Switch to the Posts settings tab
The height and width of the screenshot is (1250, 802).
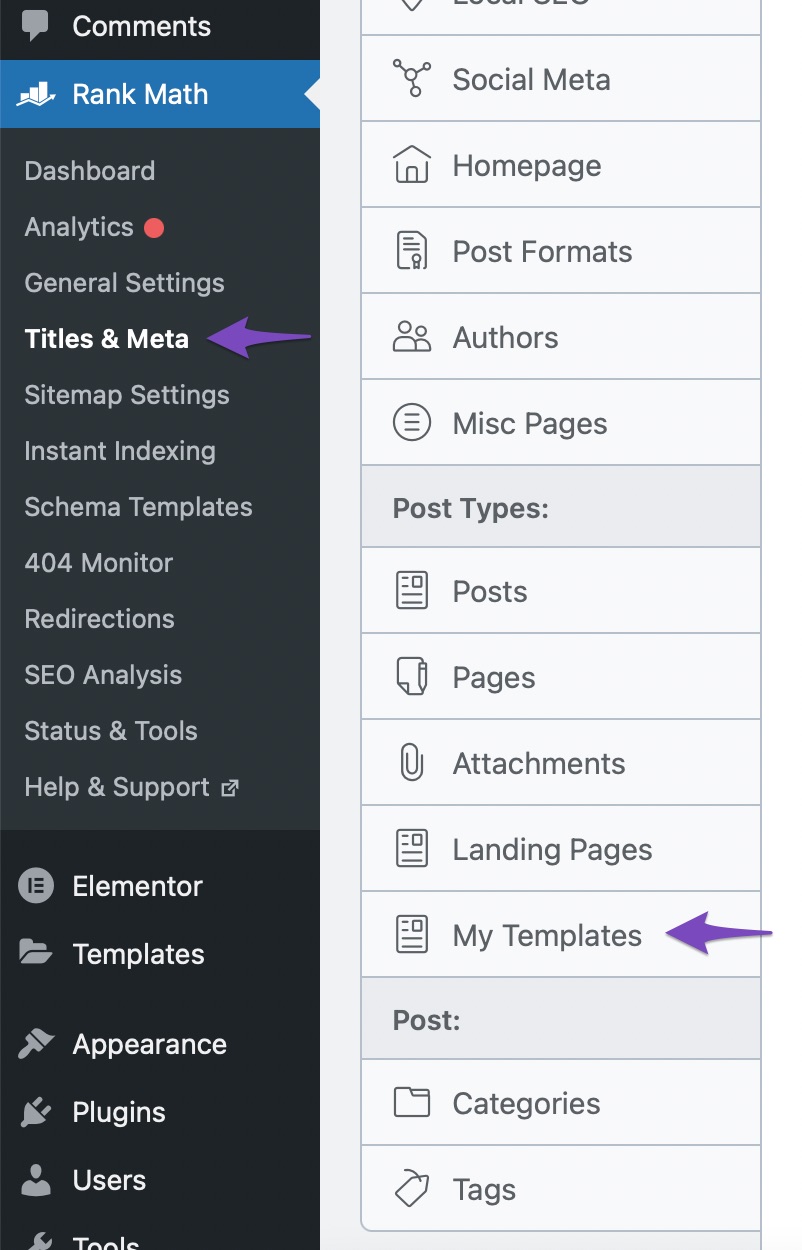(490, 591)
